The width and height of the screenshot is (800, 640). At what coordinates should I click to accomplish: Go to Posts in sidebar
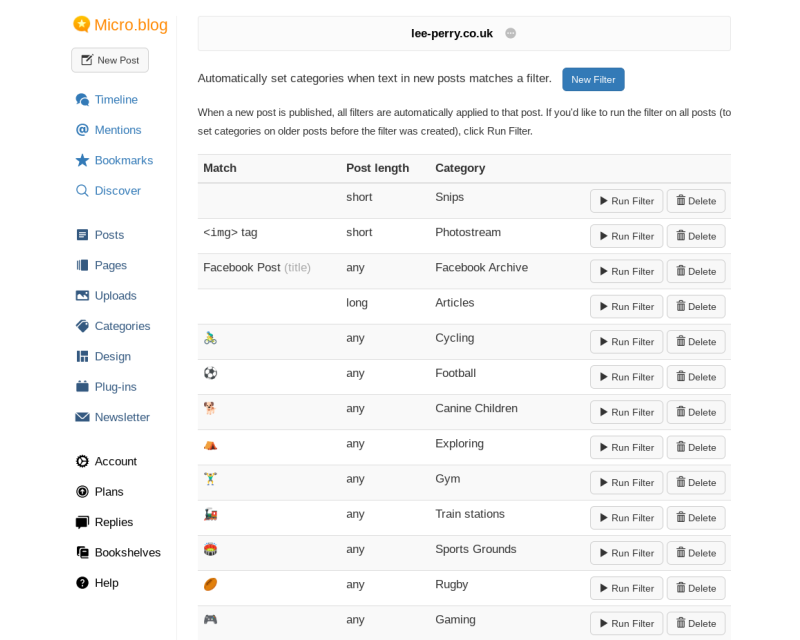[x=109, y=235]
